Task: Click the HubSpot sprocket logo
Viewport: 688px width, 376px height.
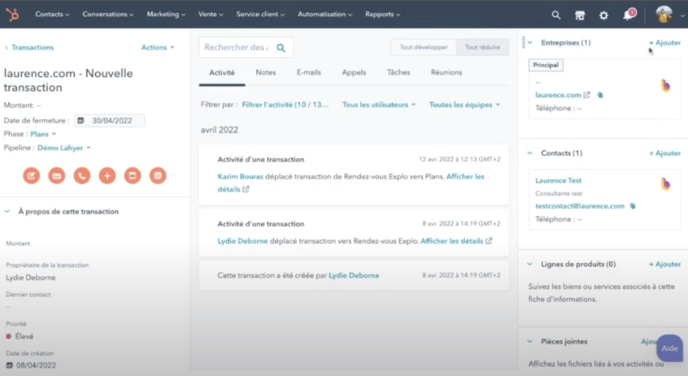Action: [x=12, y=14]
